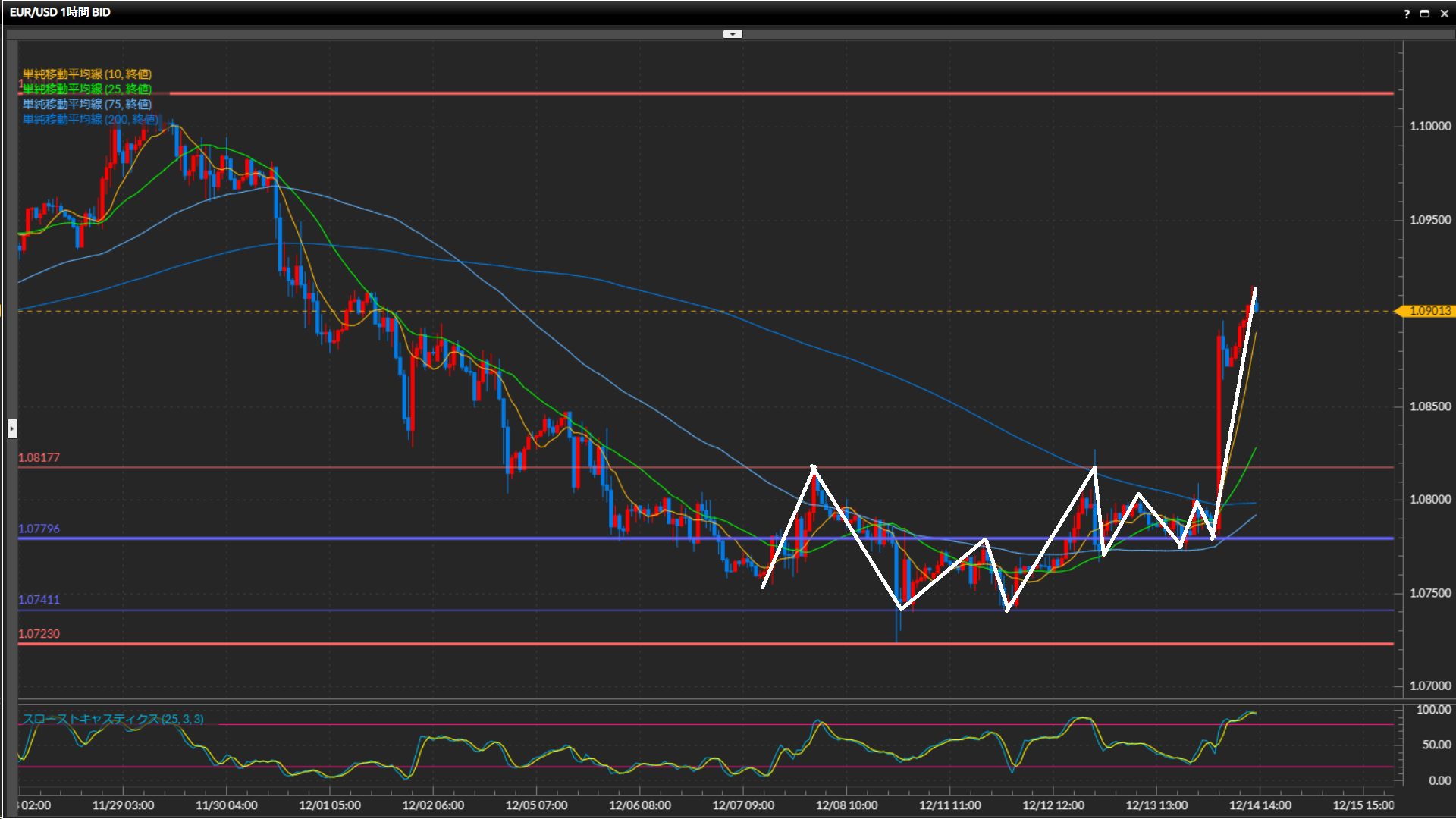Click the 12/14 14:00 time axis label
1456x819 pixels.
pos(1260,805)
